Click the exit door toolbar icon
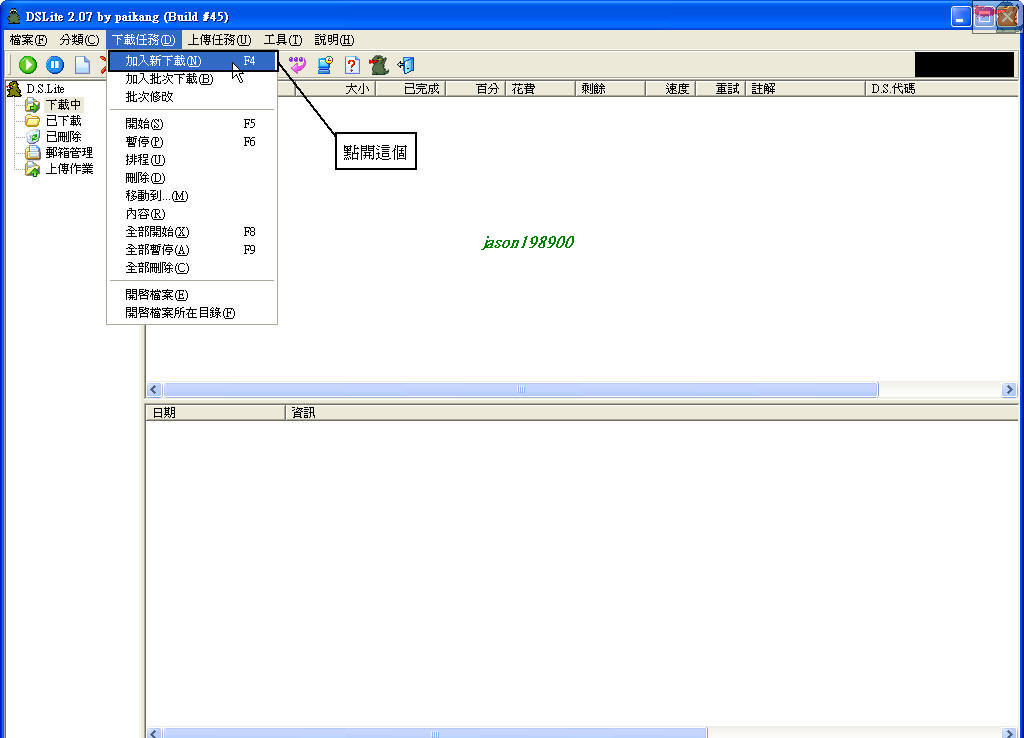The width and height of the screenshot is (1024, 738). [x=406, y=65]
